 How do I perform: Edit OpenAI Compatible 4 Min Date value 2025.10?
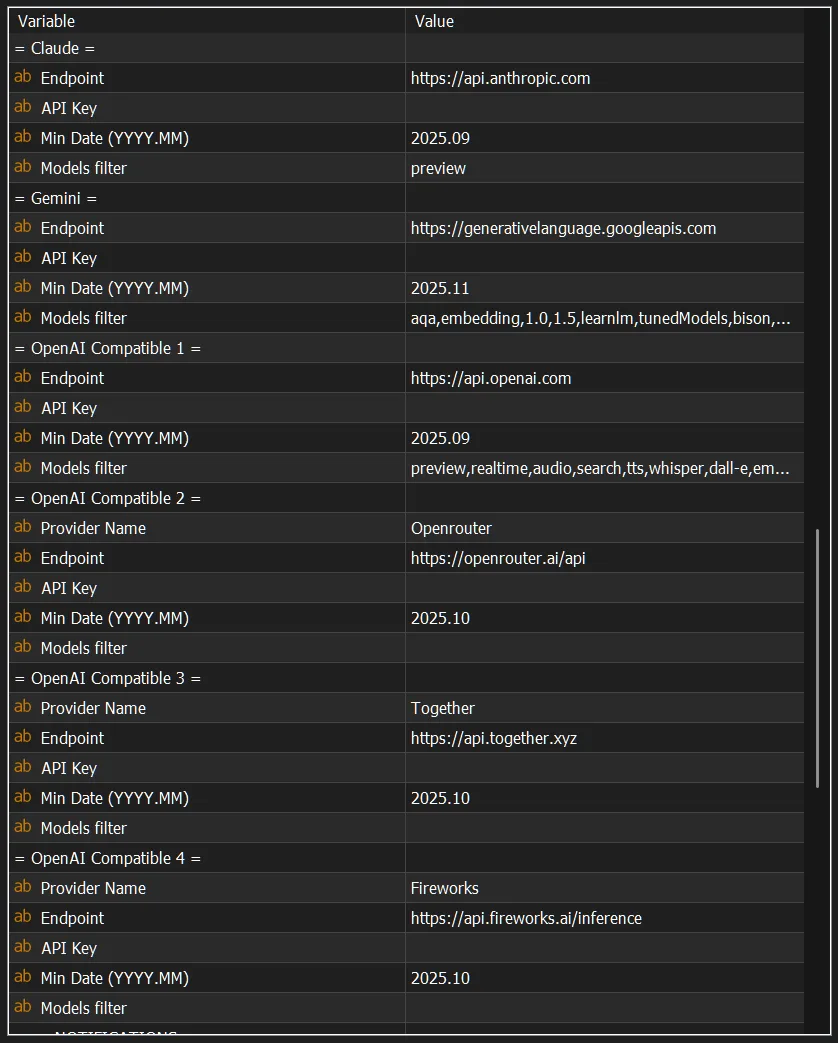click(x=605, y=978)
